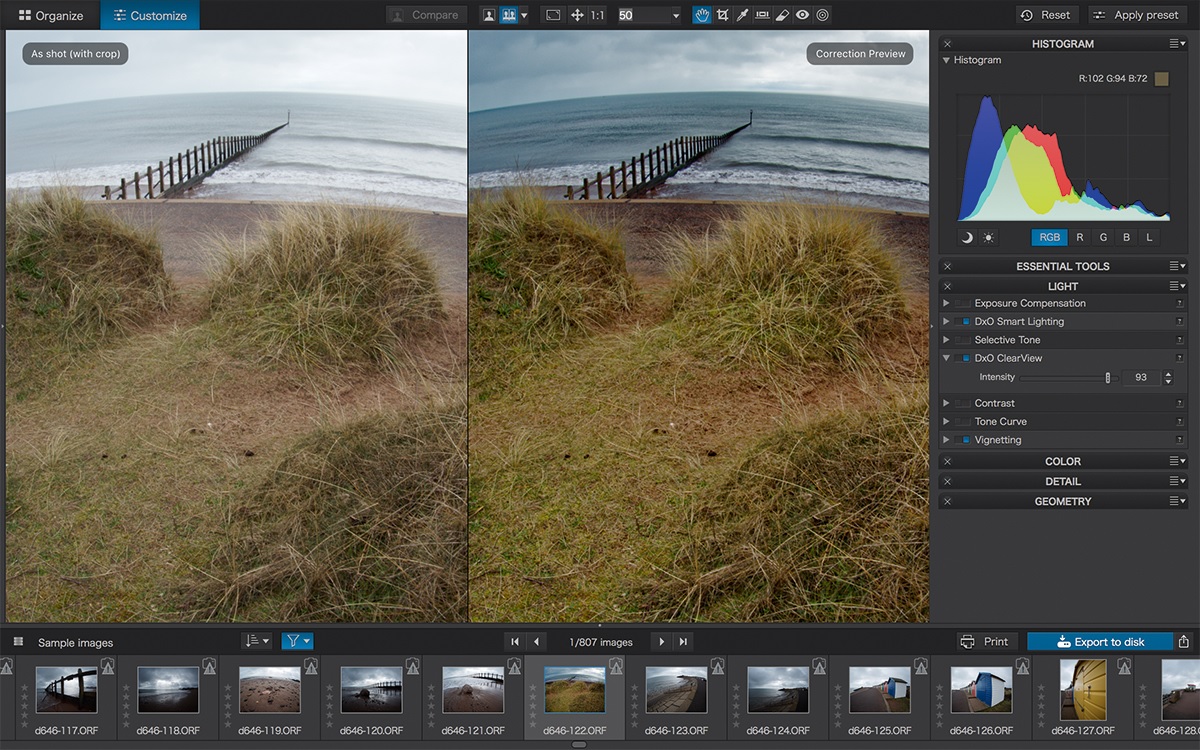Image resolution: width=1200 pixels, height=750 pixels.
Task: Expand the Exposure Compensation section
Action: click(946, 304)
